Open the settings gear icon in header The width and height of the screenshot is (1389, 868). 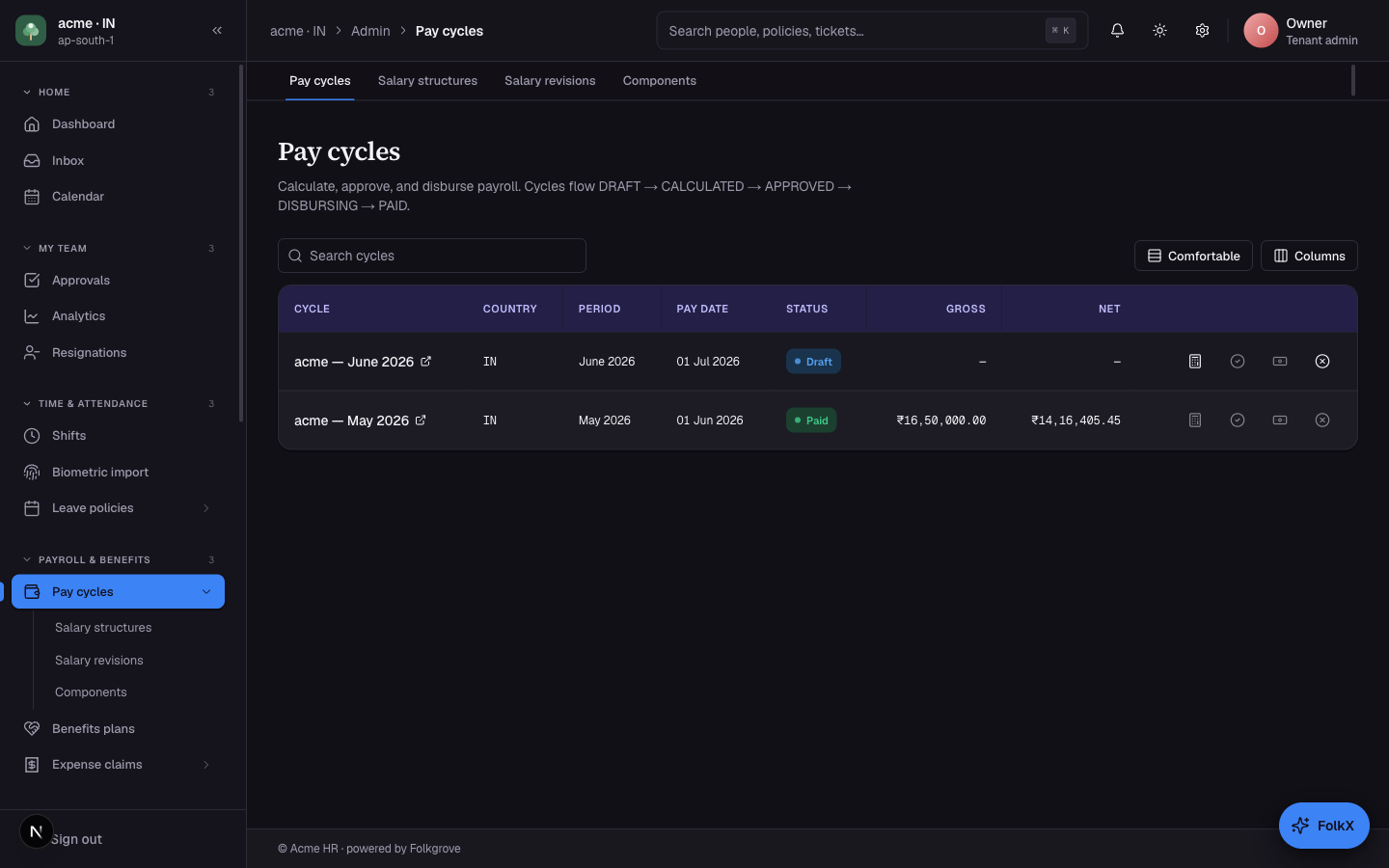pyautogui.click(x=1202, y=31)
